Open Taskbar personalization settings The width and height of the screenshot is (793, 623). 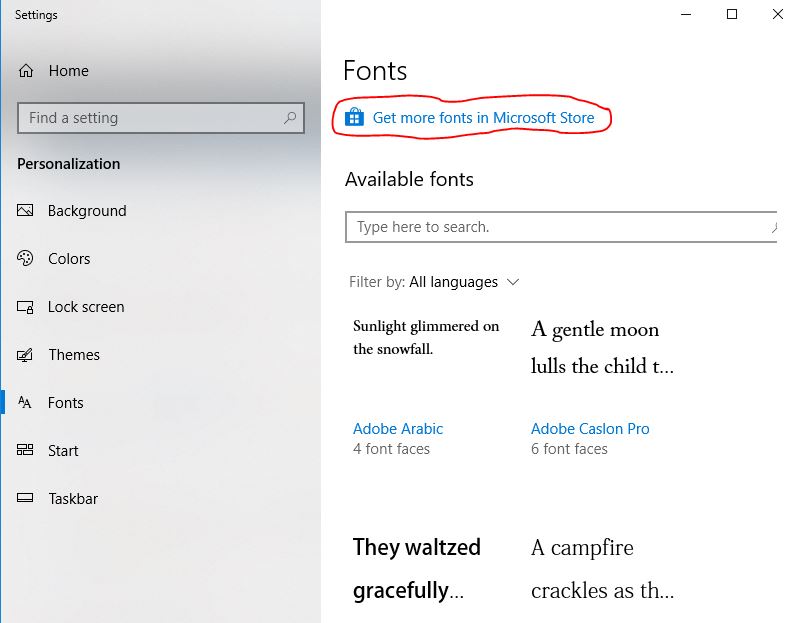73,499
